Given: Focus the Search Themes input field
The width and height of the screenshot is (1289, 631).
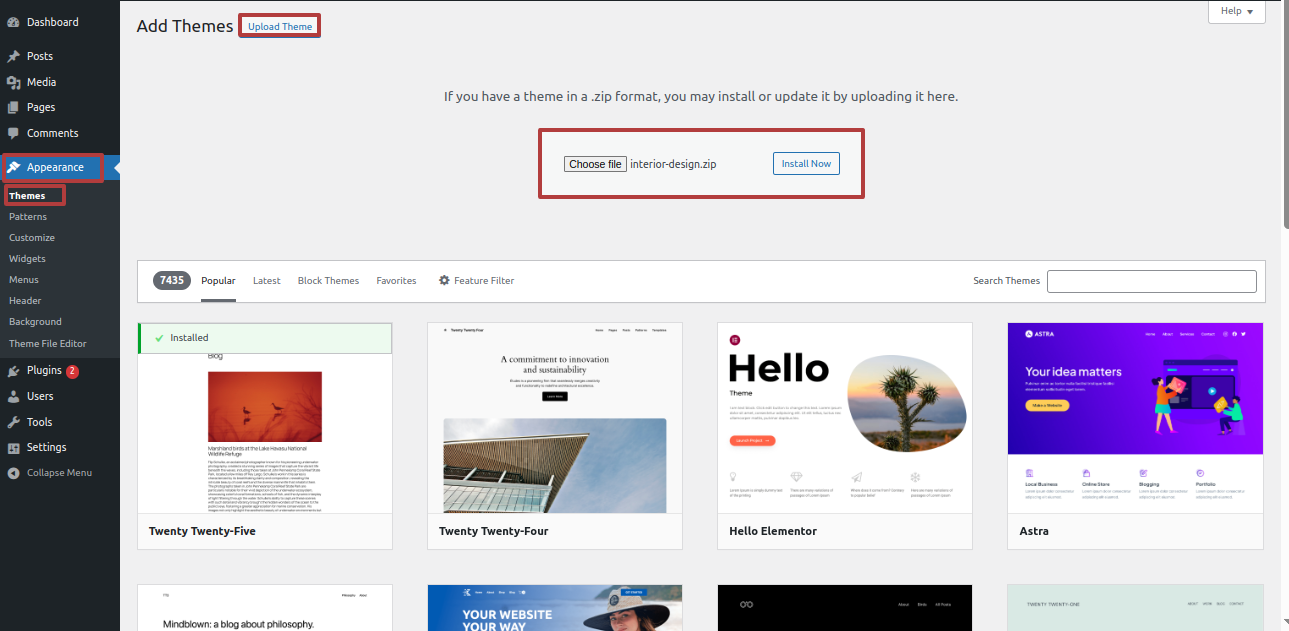Looking at the screenshot, I should (1152, 281).
